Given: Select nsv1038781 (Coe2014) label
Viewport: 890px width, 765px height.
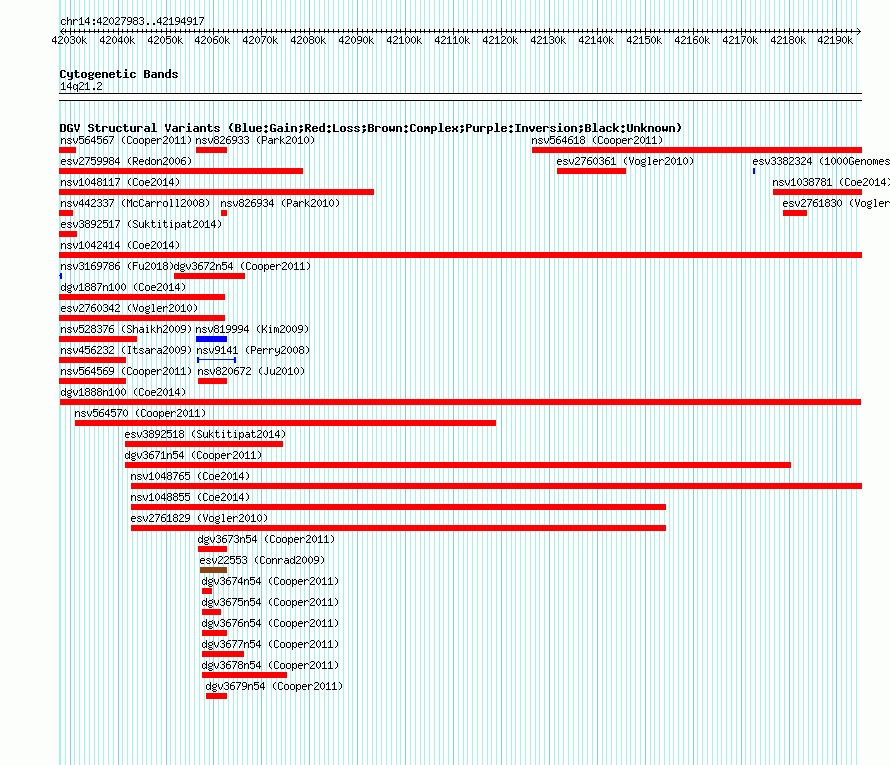Looking at the screenshot, I should pos(831,182).
